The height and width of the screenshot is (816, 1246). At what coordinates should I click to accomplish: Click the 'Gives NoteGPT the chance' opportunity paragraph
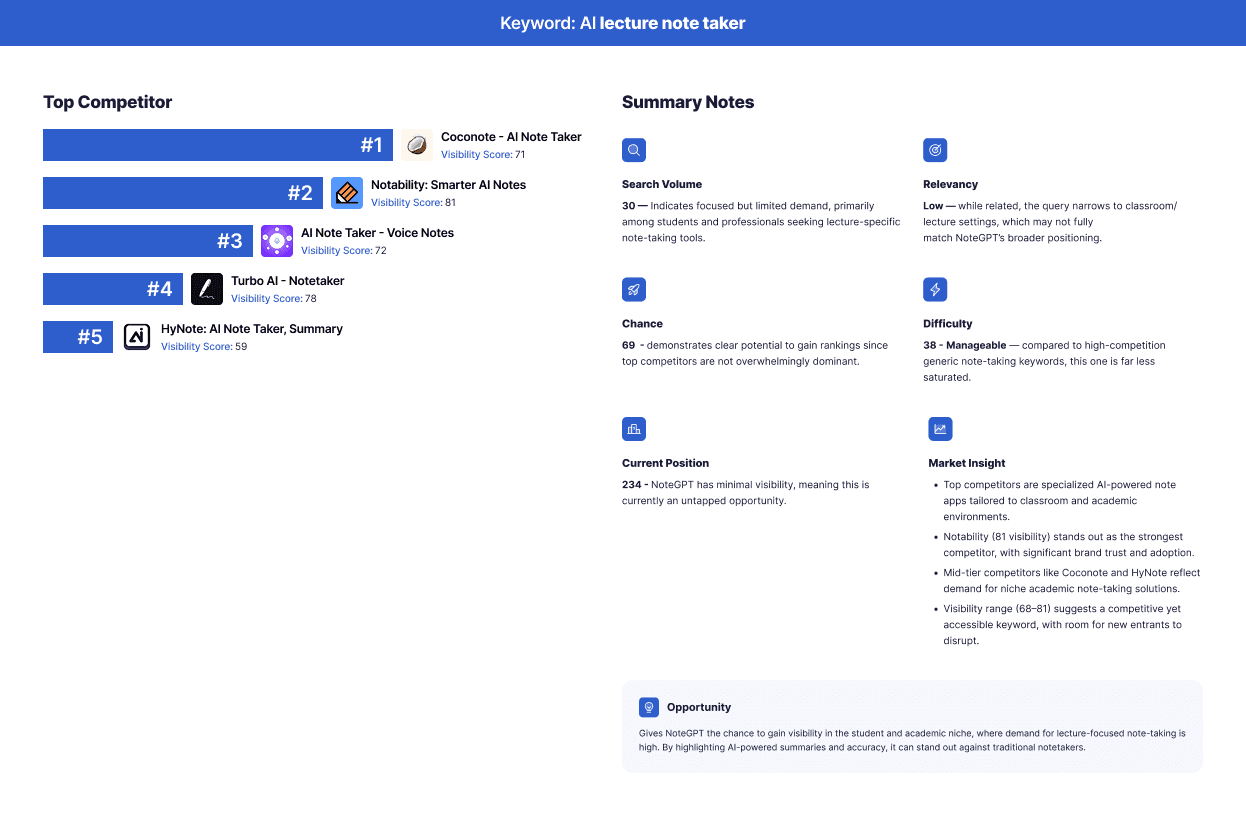(912, 740)
